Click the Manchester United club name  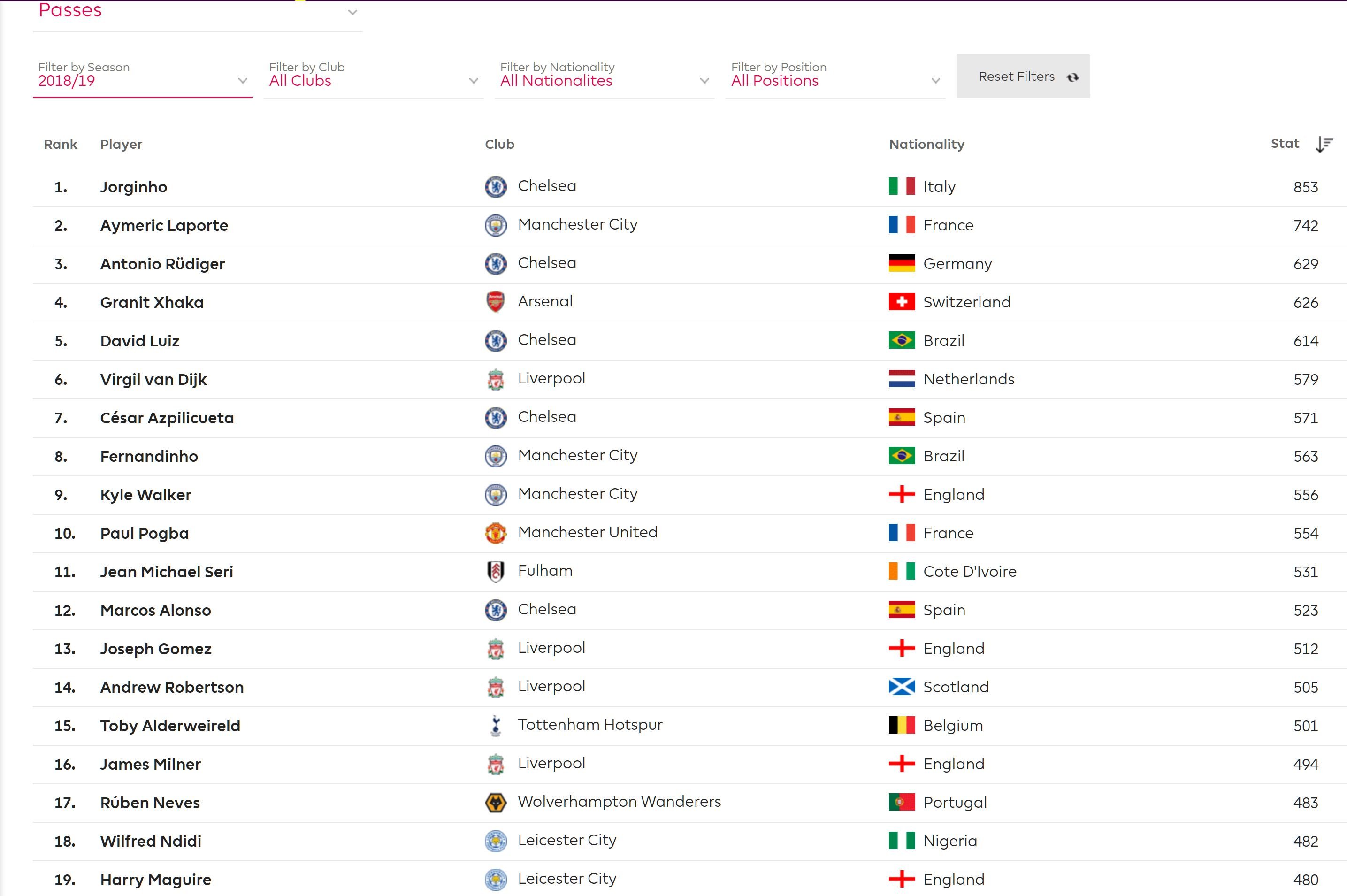point(587,532)
